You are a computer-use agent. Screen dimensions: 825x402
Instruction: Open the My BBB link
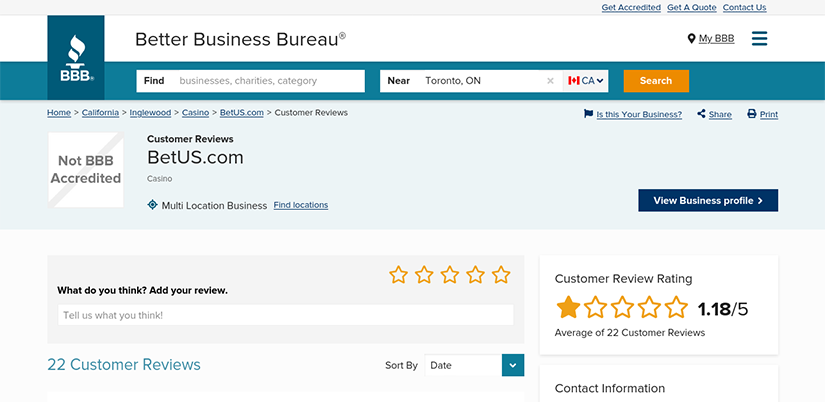coord(717,38)
